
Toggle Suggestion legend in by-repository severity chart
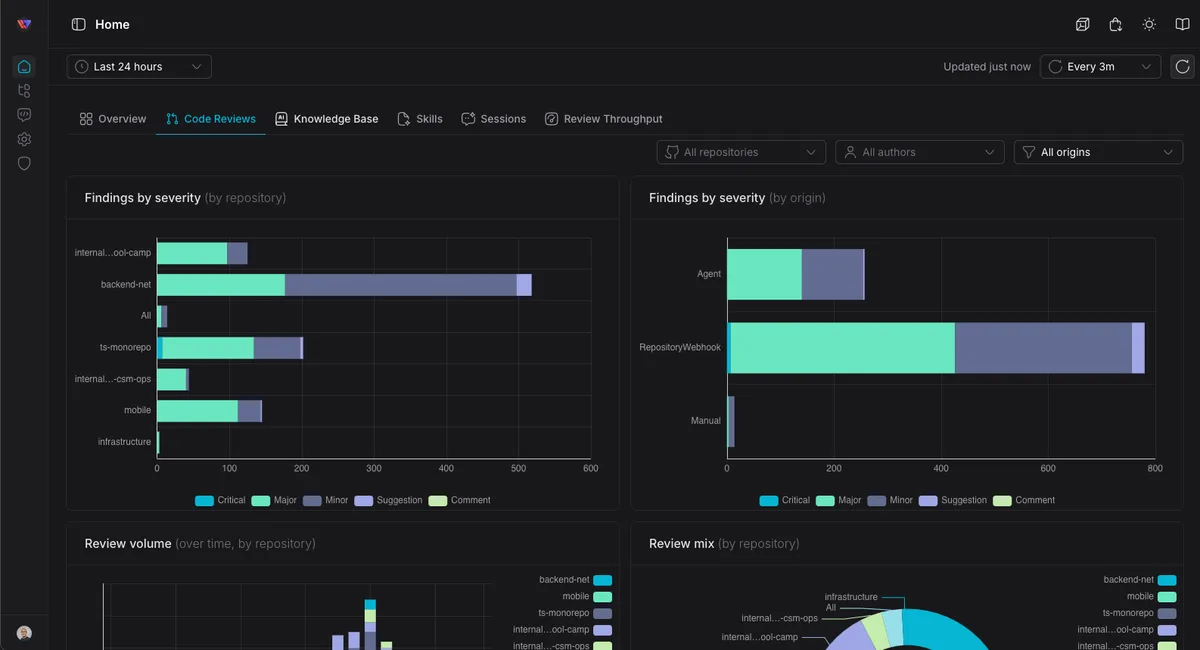388,500
